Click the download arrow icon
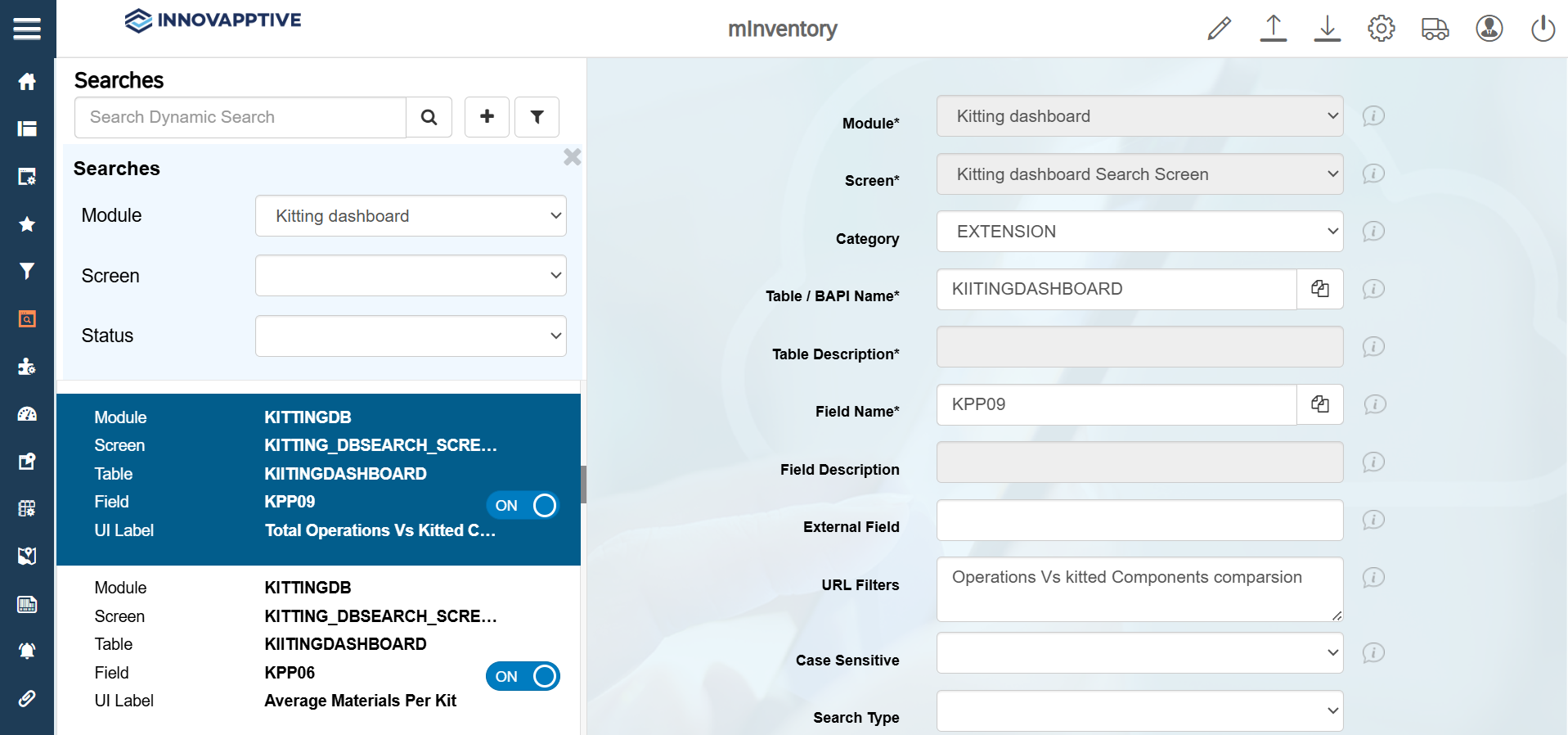Image resolution: width=1568 pixels, height=735 pixels. [1327, 29]
